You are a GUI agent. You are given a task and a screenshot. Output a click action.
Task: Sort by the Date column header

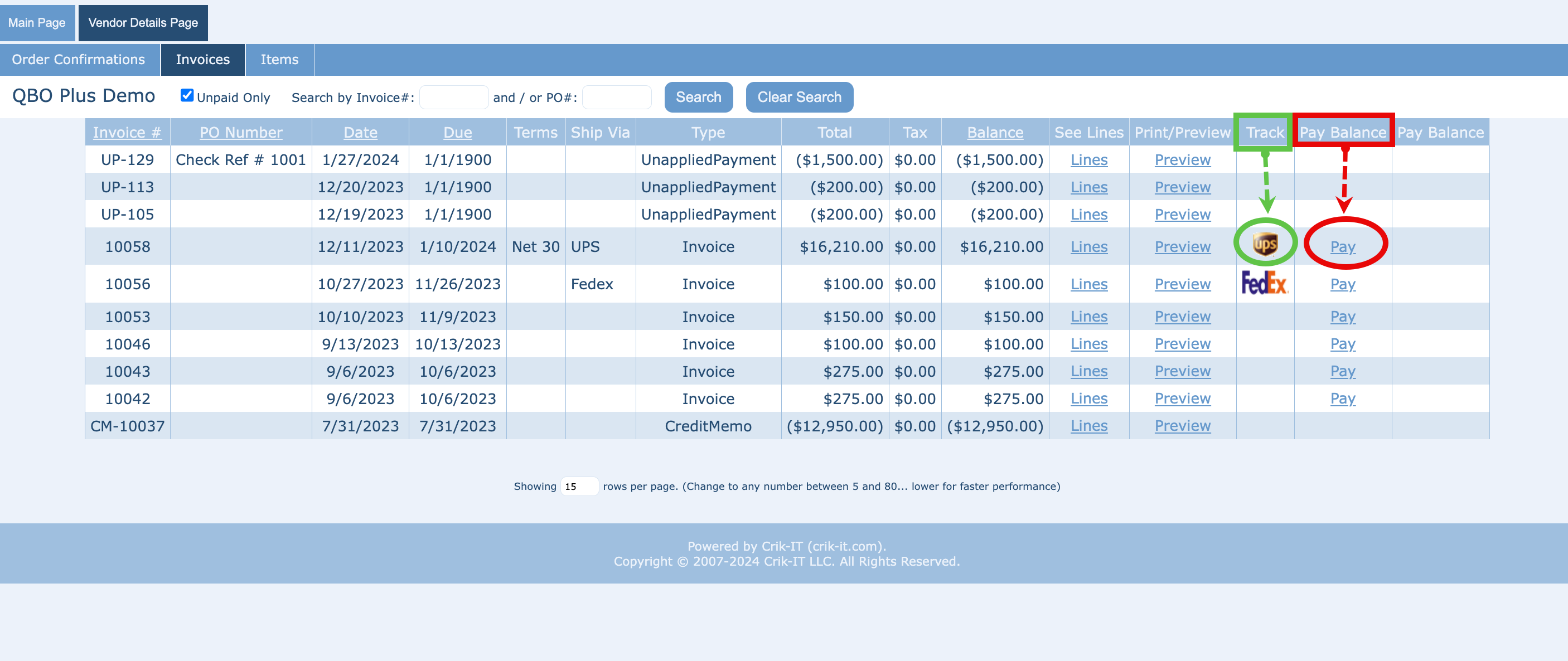(x=360, y=133)
